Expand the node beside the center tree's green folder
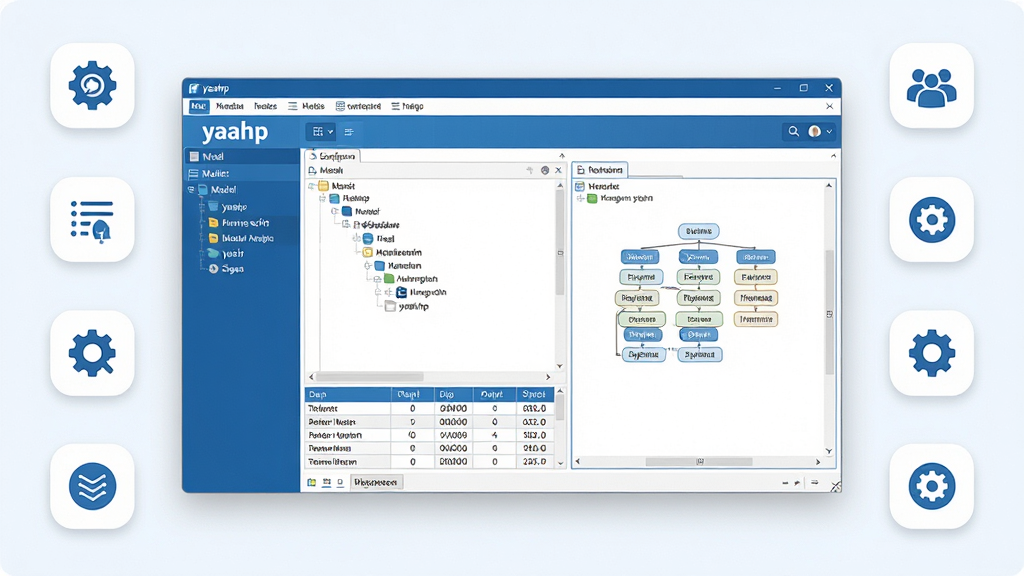 pos(377,279)
